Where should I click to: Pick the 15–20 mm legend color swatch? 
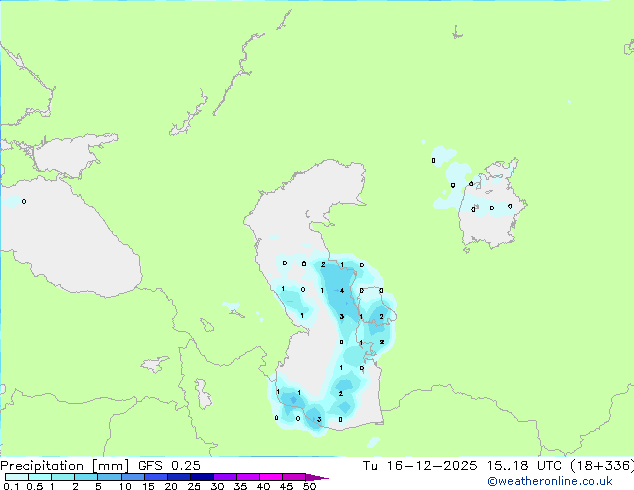(x=156, y=477)
